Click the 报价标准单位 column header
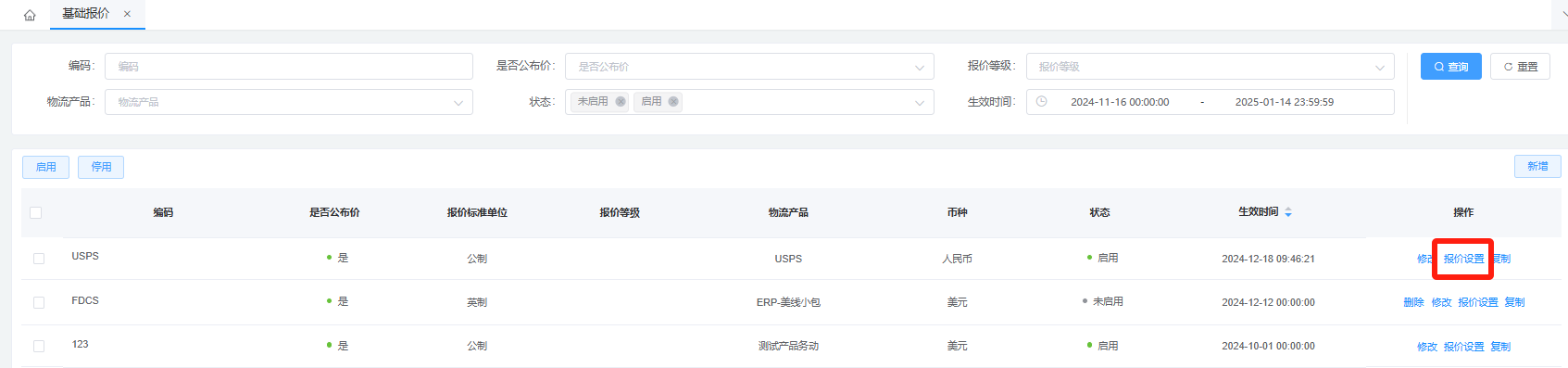 point(477,212)
